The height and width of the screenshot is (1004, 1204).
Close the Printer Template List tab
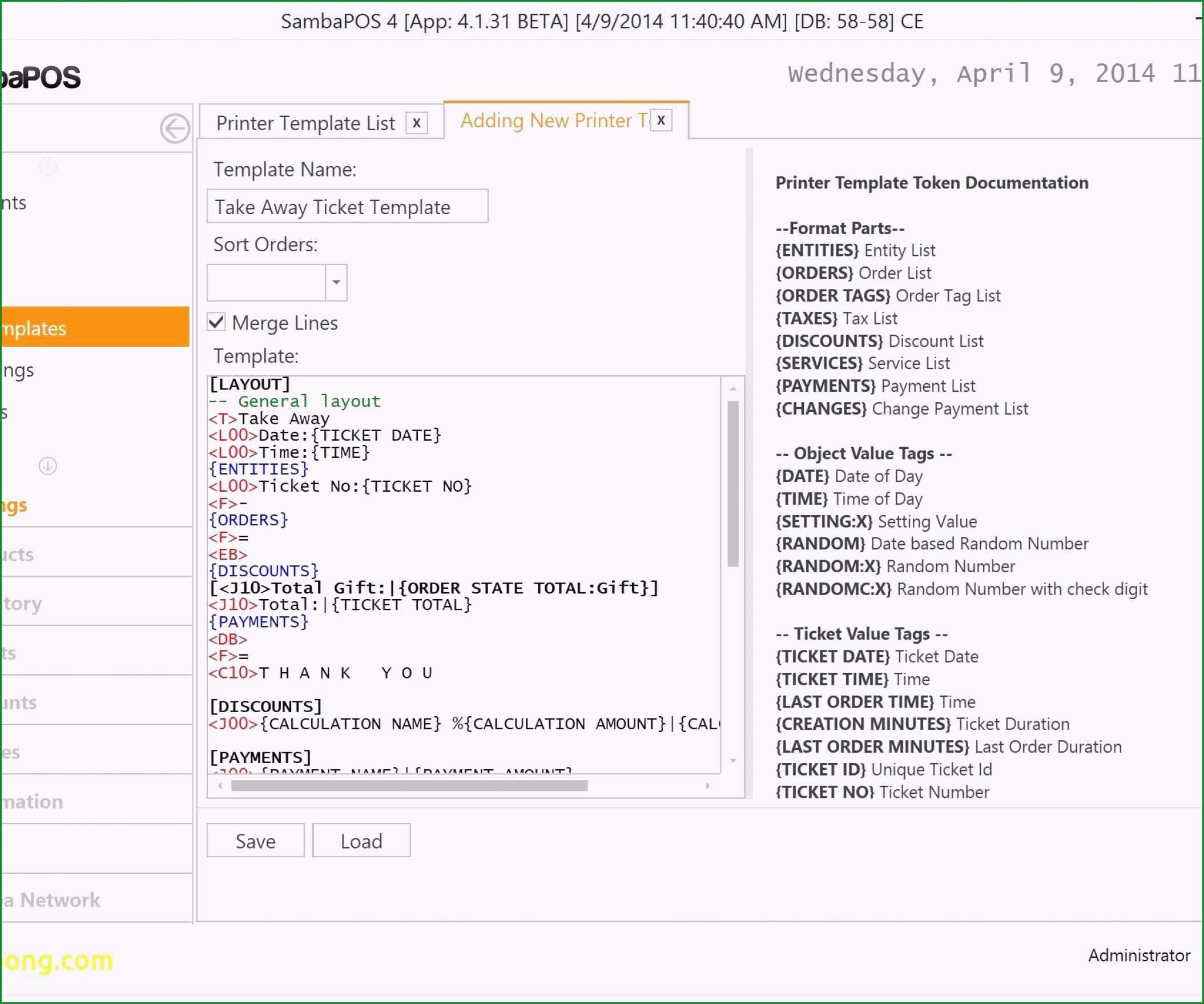417,122
